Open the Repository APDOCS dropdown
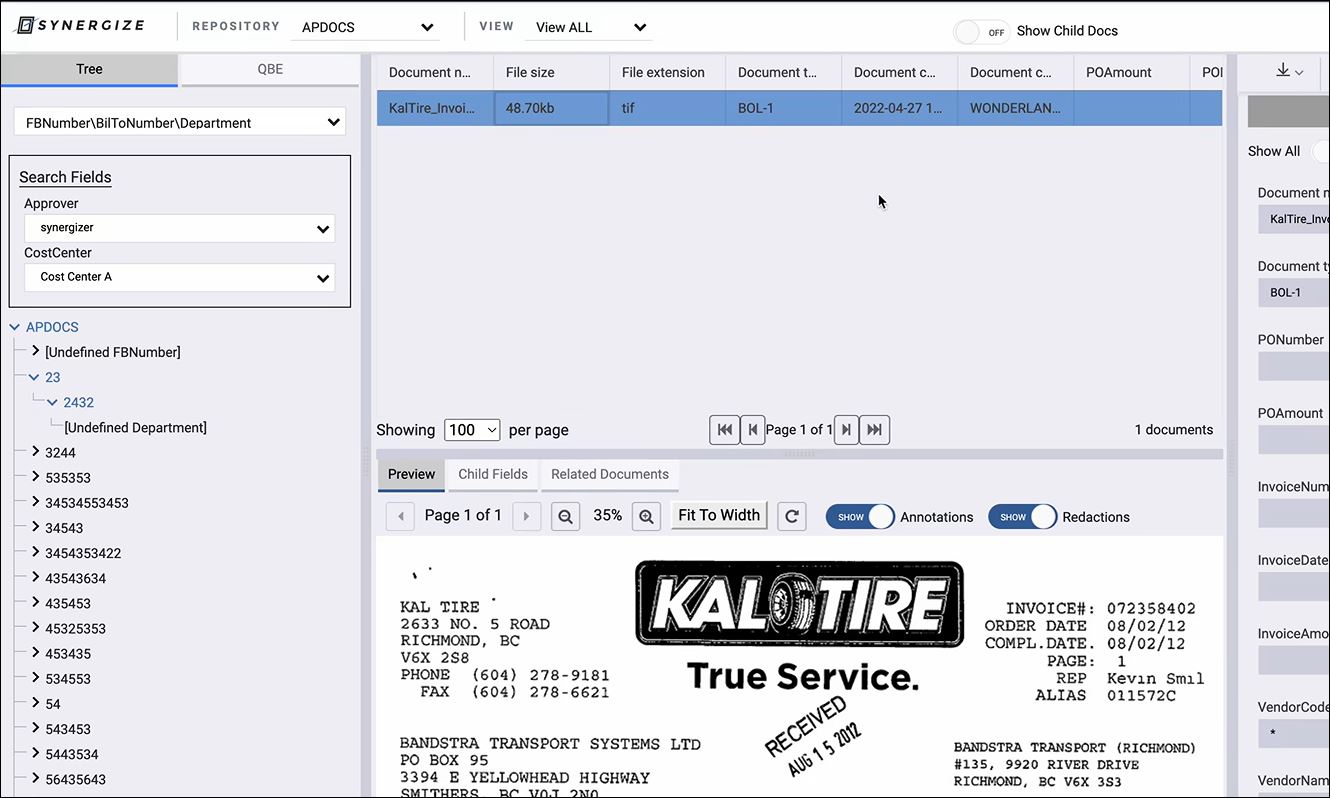 tap(365, 27)
